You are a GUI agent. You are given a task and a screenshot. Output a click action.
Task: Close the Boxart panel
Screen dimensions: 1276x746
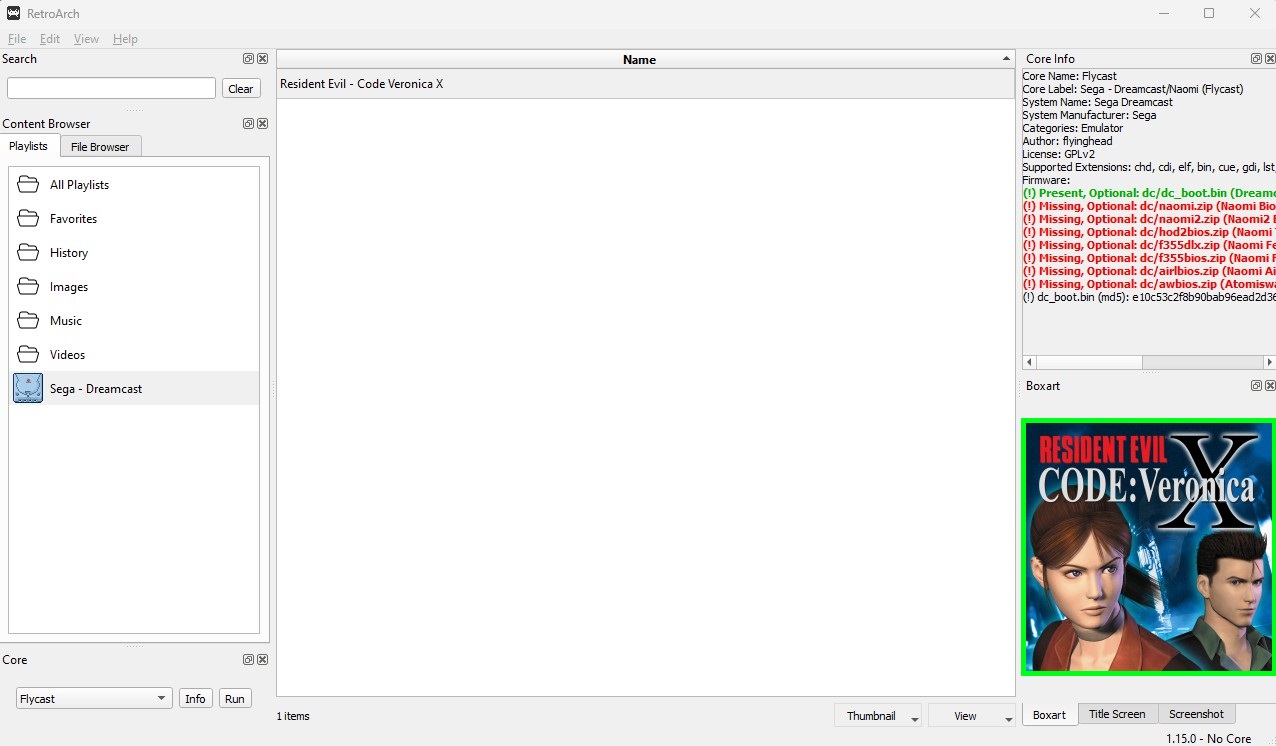pos(1270,386)
